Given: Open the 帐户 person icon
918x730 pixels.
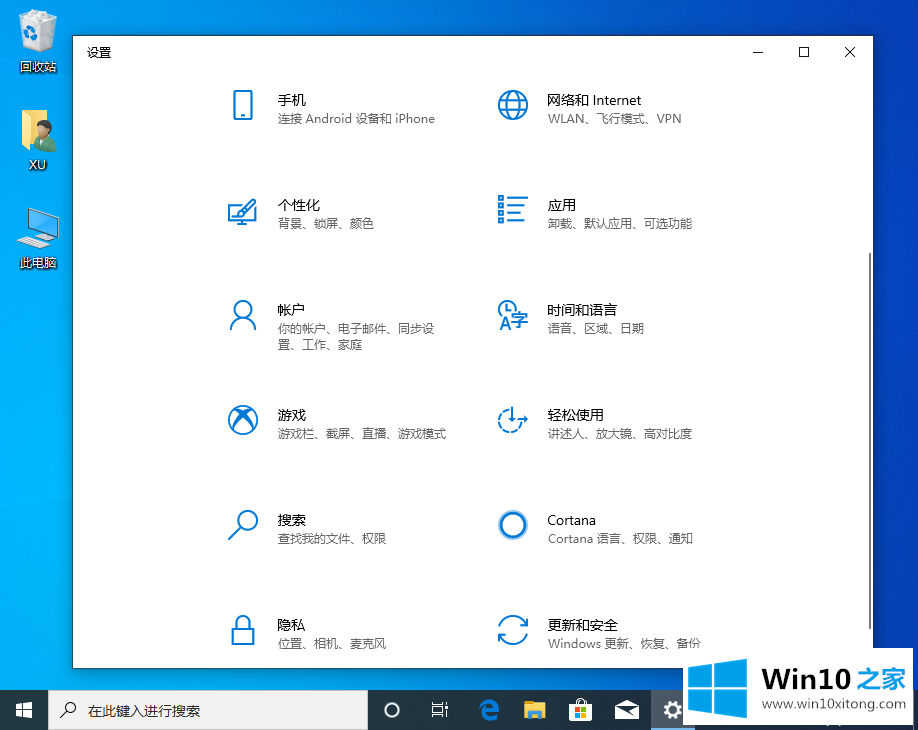Looking at the screenshot, I should [243, 316].
